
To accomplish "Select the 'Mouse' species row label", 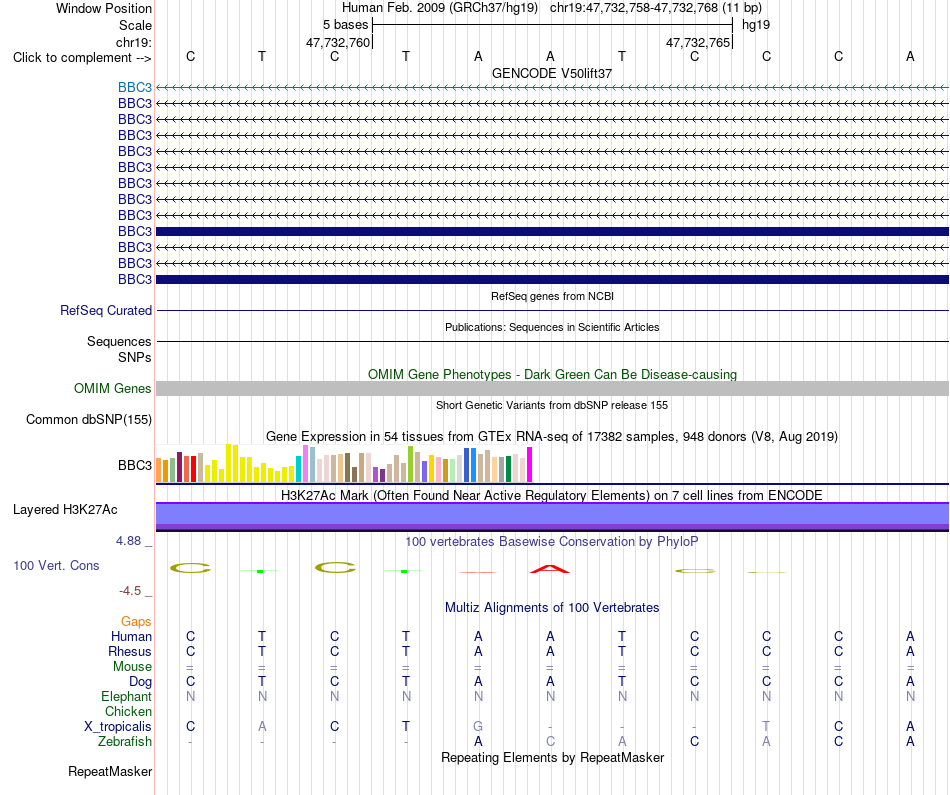I will click(x=132, y=667).
